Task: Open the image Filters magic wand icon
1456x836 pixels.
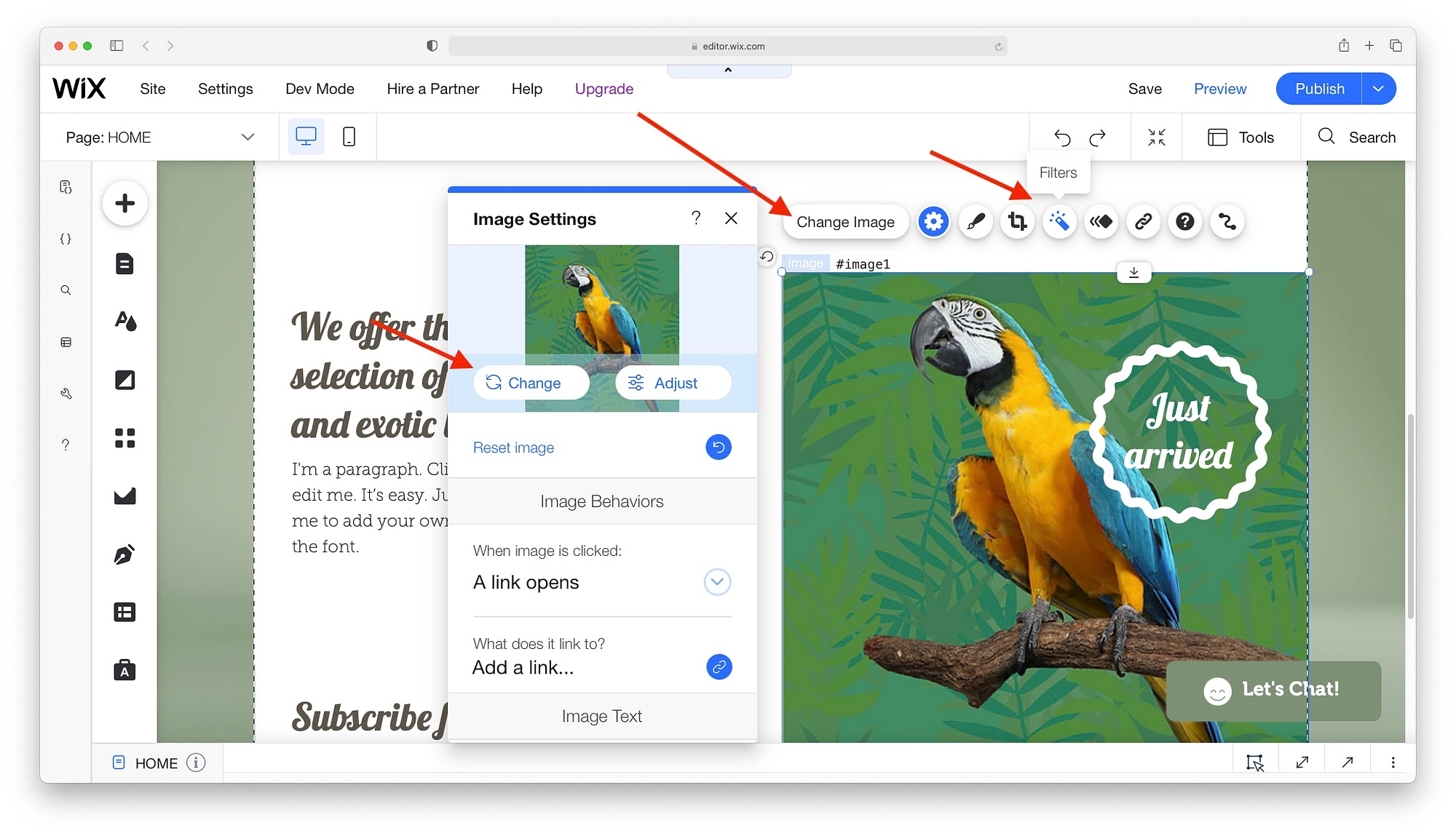Action: click(x=1059, y=221)
